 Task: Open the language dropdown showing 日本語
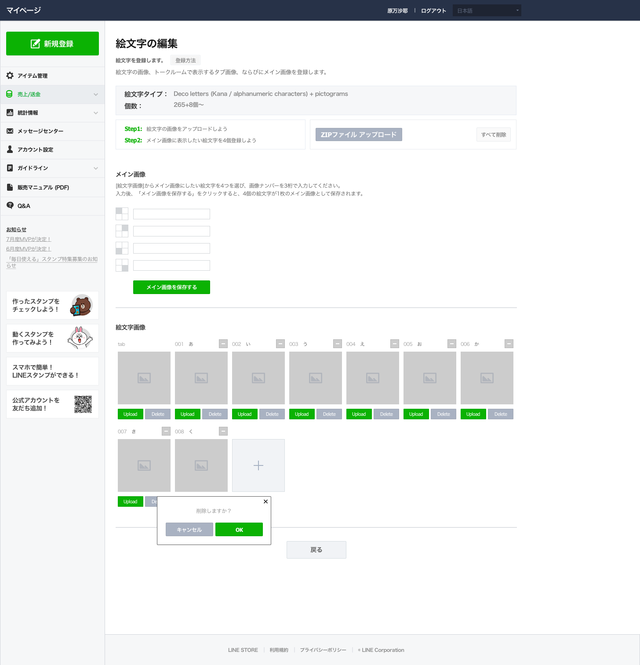pyautogui.click(x=487, y=11)
